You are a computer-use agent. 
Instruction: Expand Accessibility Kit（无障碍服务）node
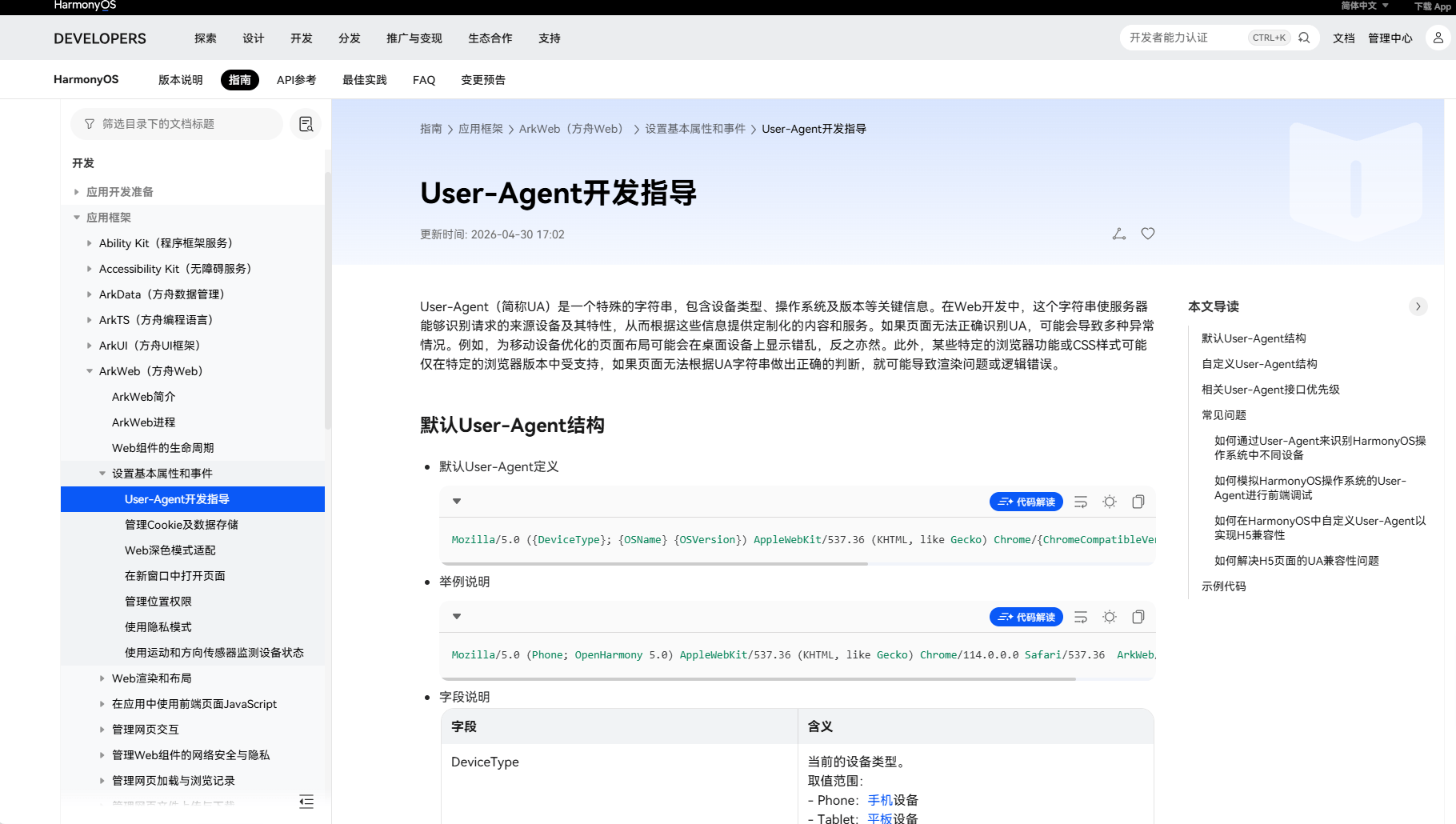click(x=90, y=269)
